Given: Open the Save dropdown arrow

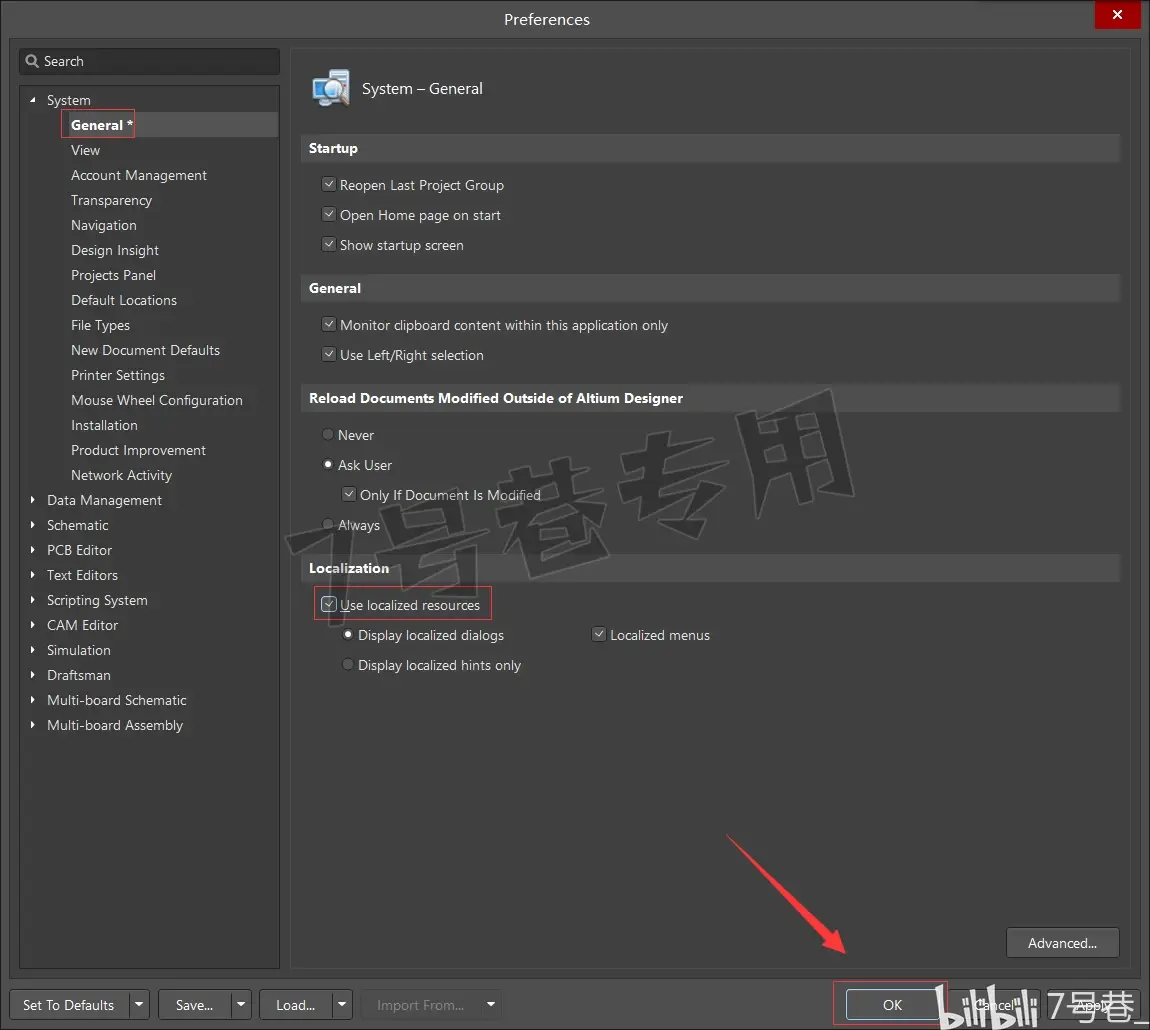Looking at the screenshot, I should [241, 1004].
